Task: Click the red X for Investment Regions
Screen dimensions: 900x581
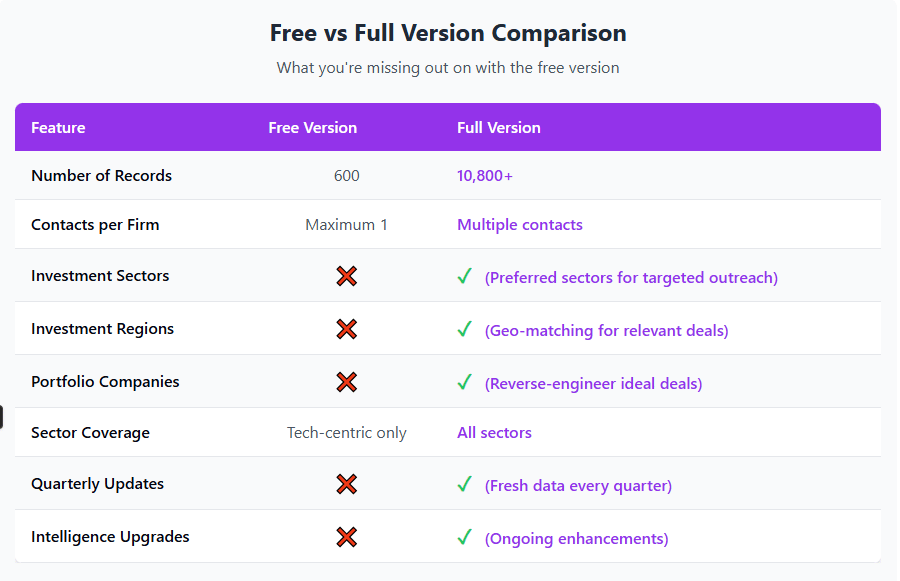Action: [347, 329]
